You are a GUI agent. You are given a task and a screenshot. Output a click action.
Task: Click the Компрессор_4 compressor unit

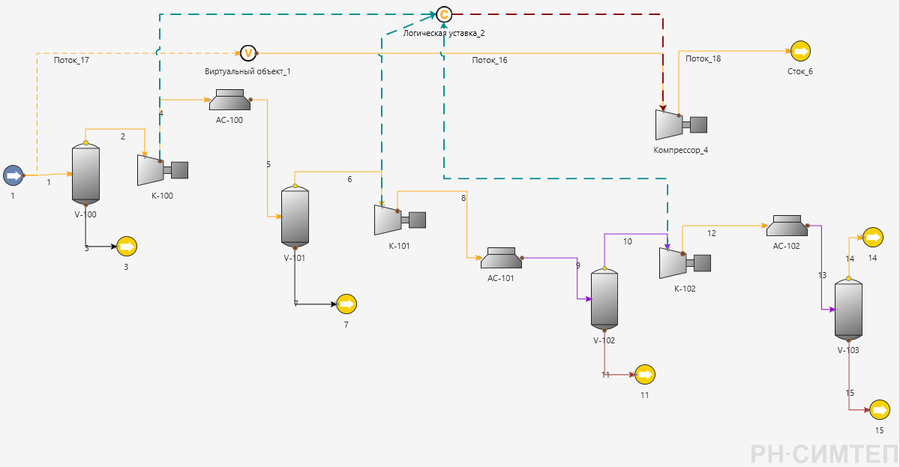tap(681, 124)
